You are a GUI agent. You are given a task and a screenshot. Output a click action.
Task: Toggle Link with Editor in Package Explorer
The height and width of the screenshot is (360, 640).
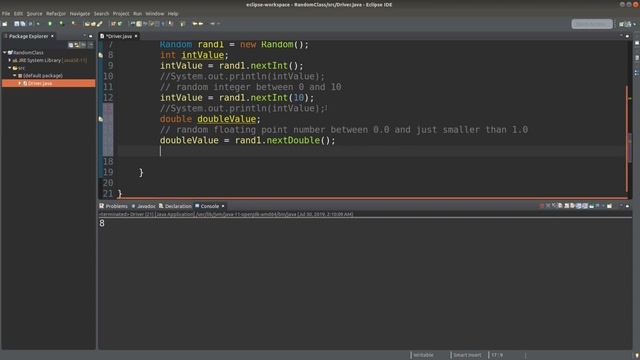pos(77,44)
